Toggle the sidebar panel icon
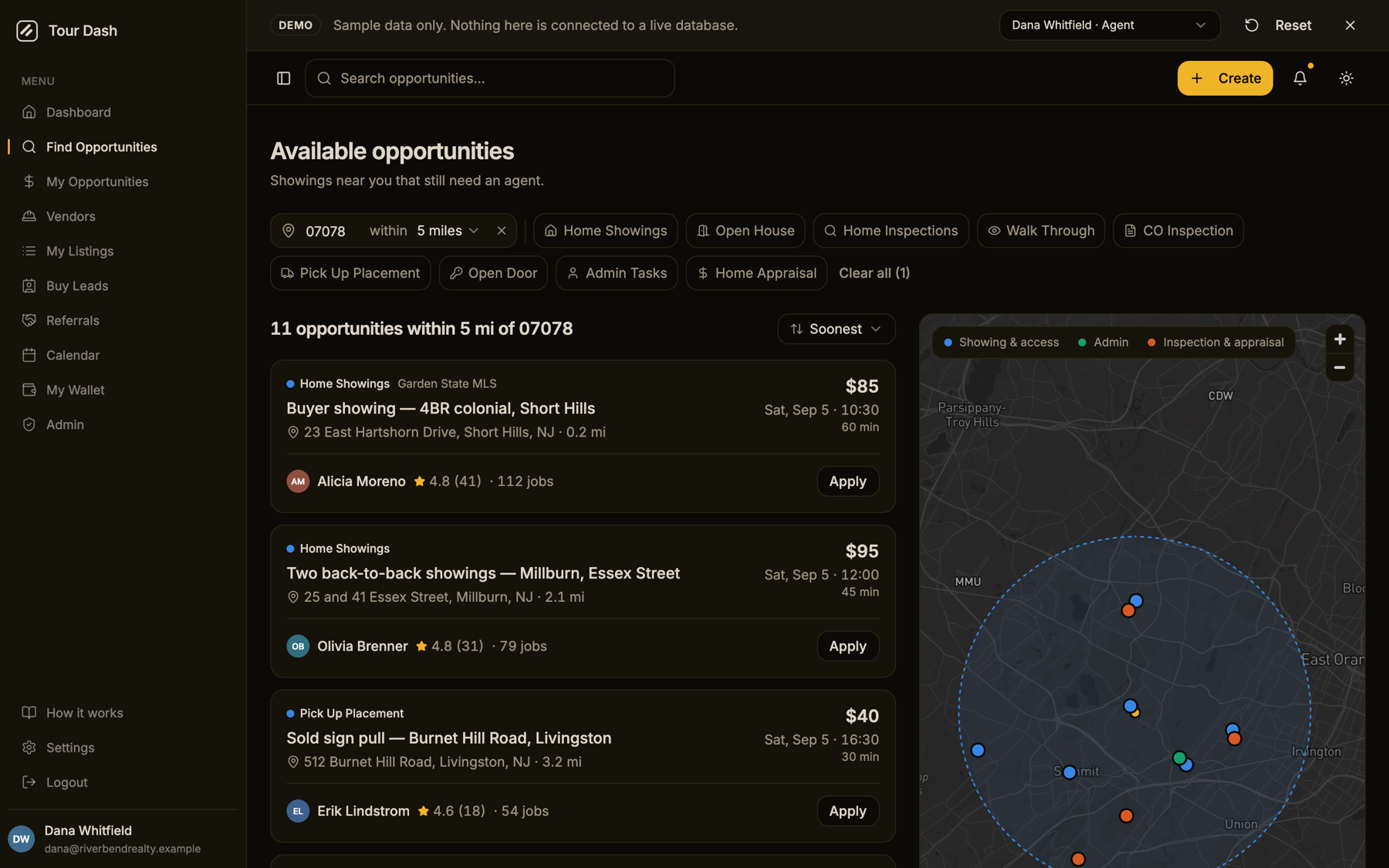 point(283,78)
